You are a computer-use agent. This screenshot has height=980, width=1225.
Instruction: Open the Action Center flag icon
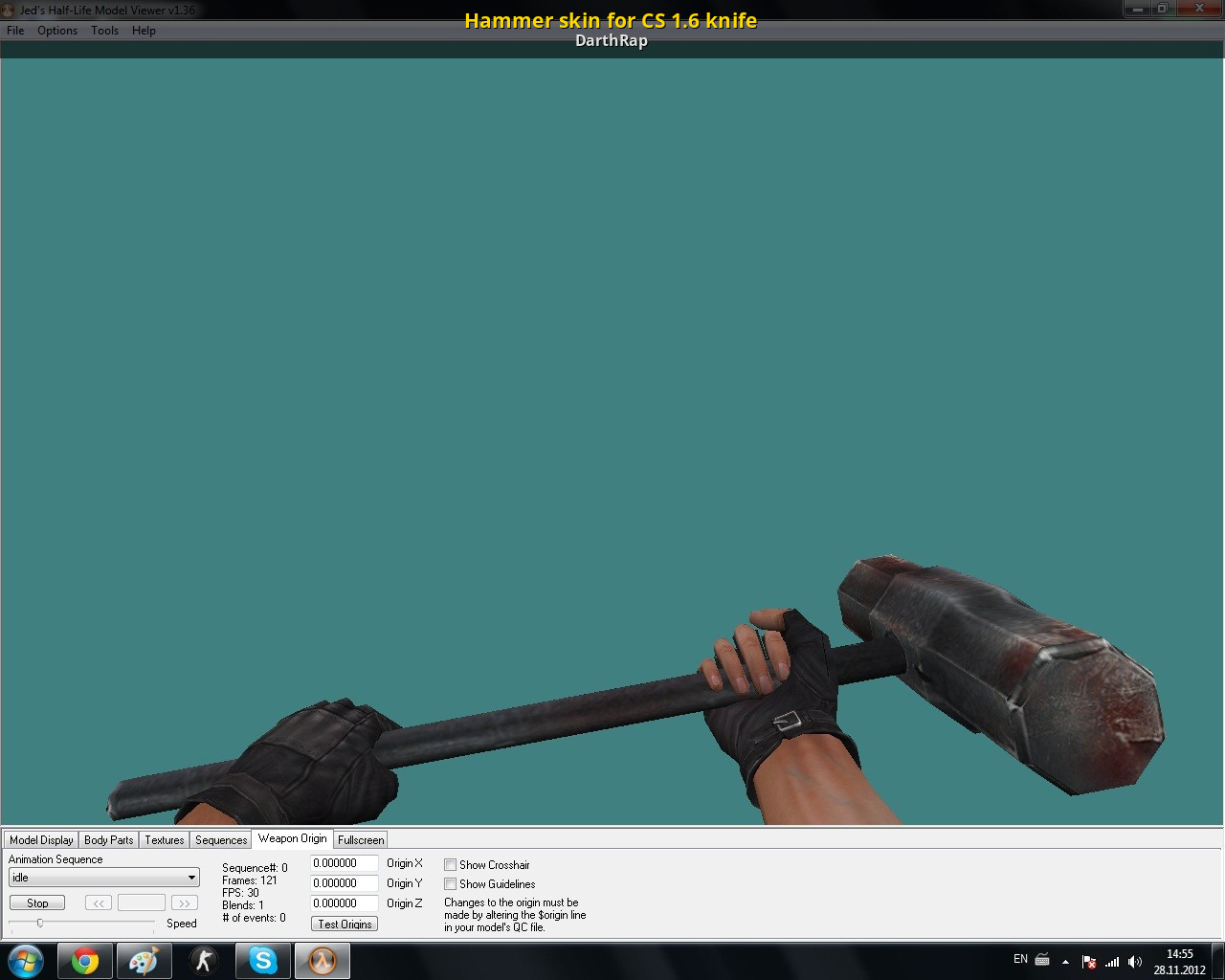point(1089,962)
